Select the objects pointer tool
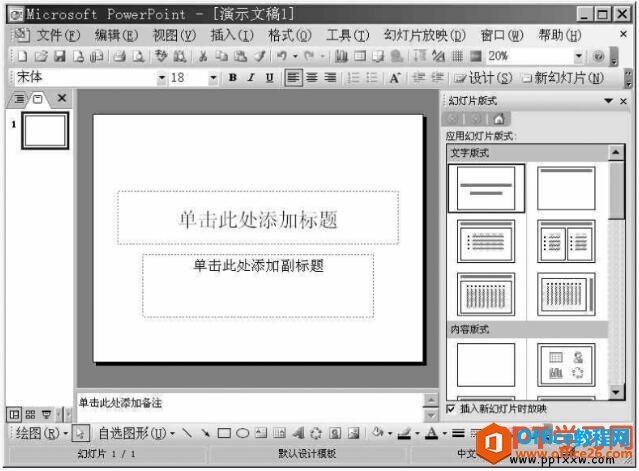The image size is (639, 471). point(80,433)
